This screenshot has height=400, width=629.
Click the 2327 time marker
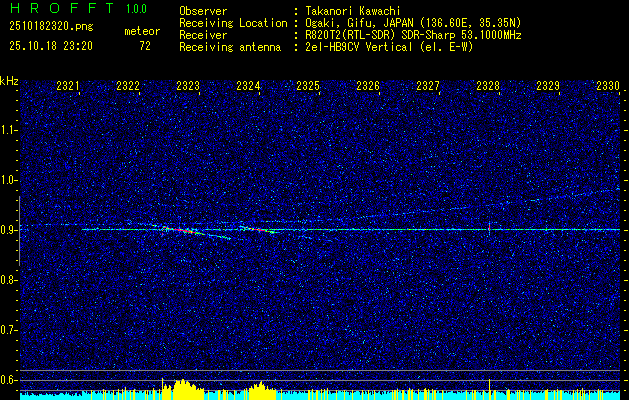coord(428,86)
